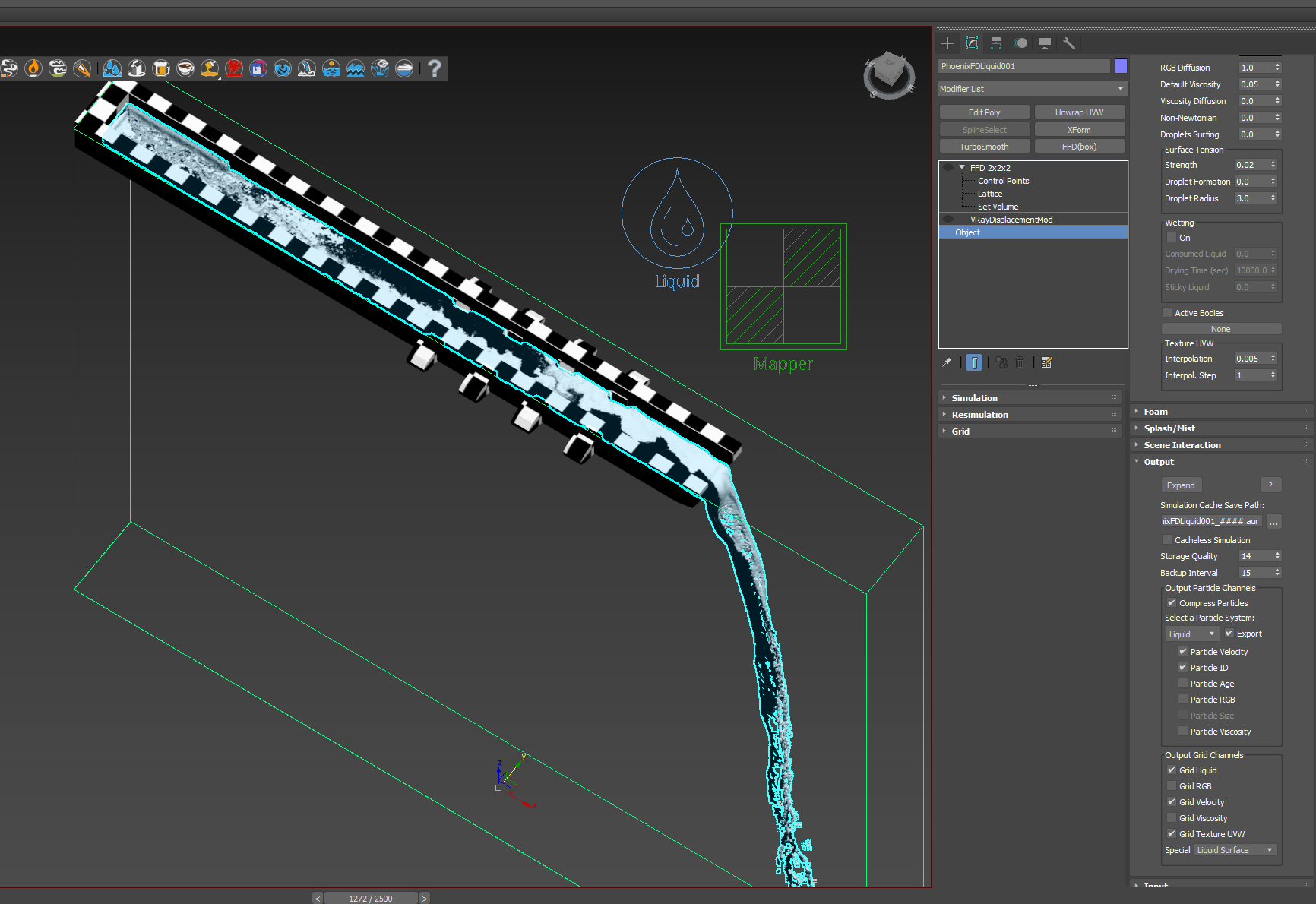The height and width of the screenshot is (904, 1316).
Task: Enable Active Bodies checkbox
Action: click(x=1167, y=313)
